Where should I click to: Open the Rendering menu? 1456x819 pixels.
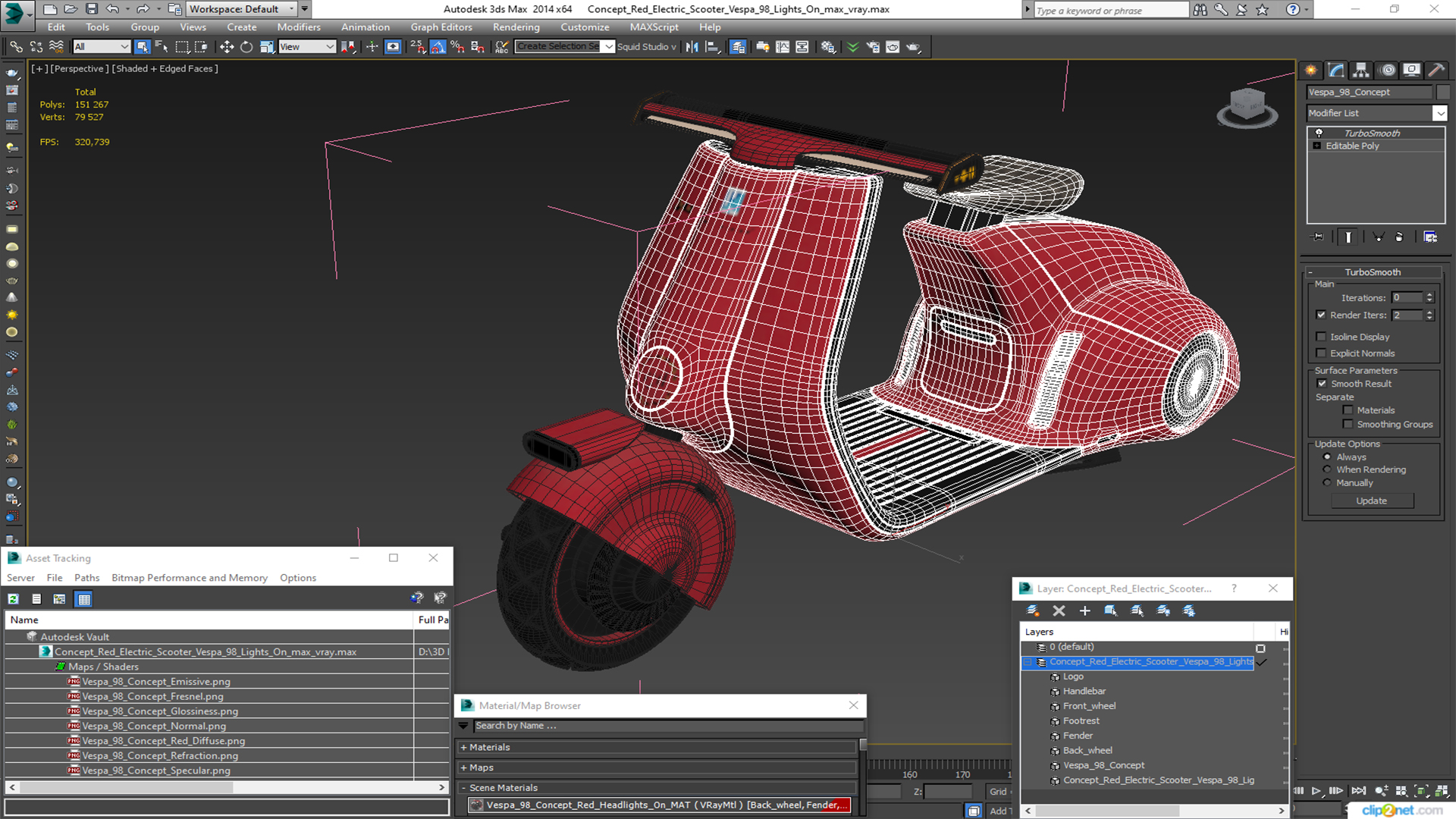(516, 27)
